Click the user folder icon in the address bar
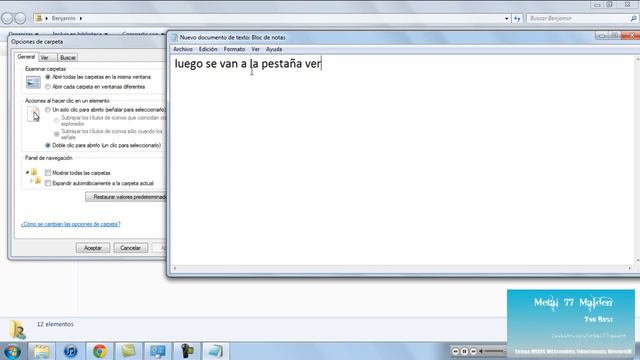 (x=39, y=18)
